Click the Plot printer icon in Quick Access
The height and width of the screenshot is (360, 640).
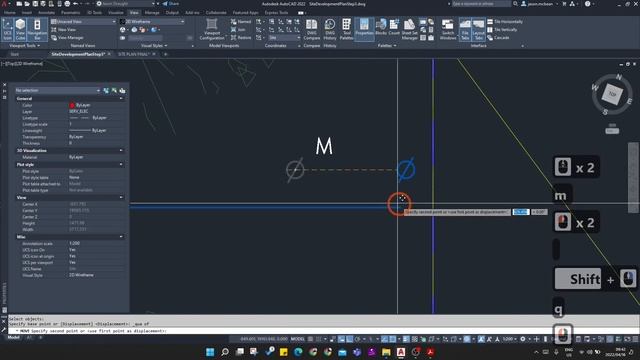pos(67,4)
